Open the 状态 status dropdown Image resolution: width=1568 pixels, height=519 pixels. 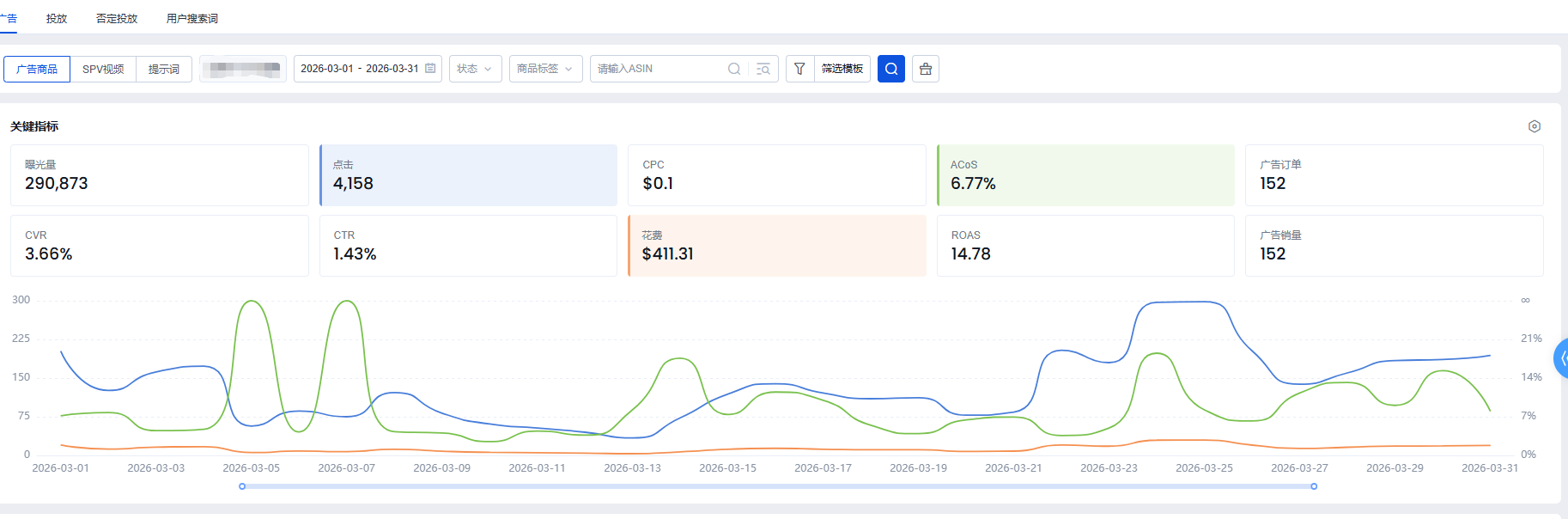click(x=475, y=69)
